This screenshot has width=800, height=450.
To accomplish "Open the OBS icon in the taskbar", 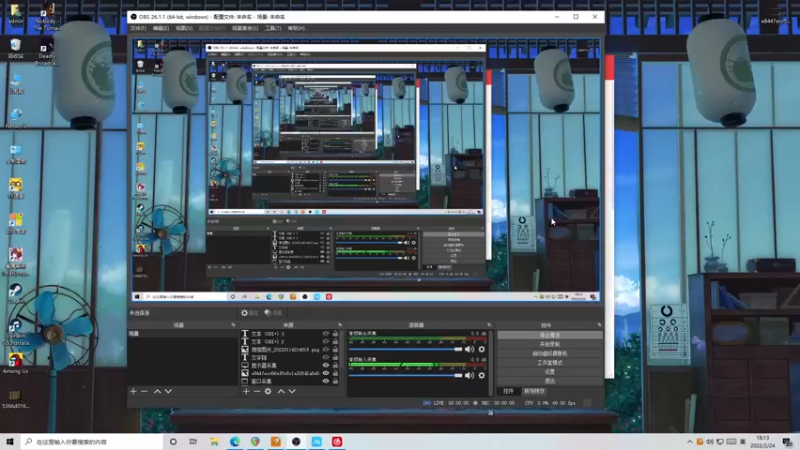I will coord(296,442).
